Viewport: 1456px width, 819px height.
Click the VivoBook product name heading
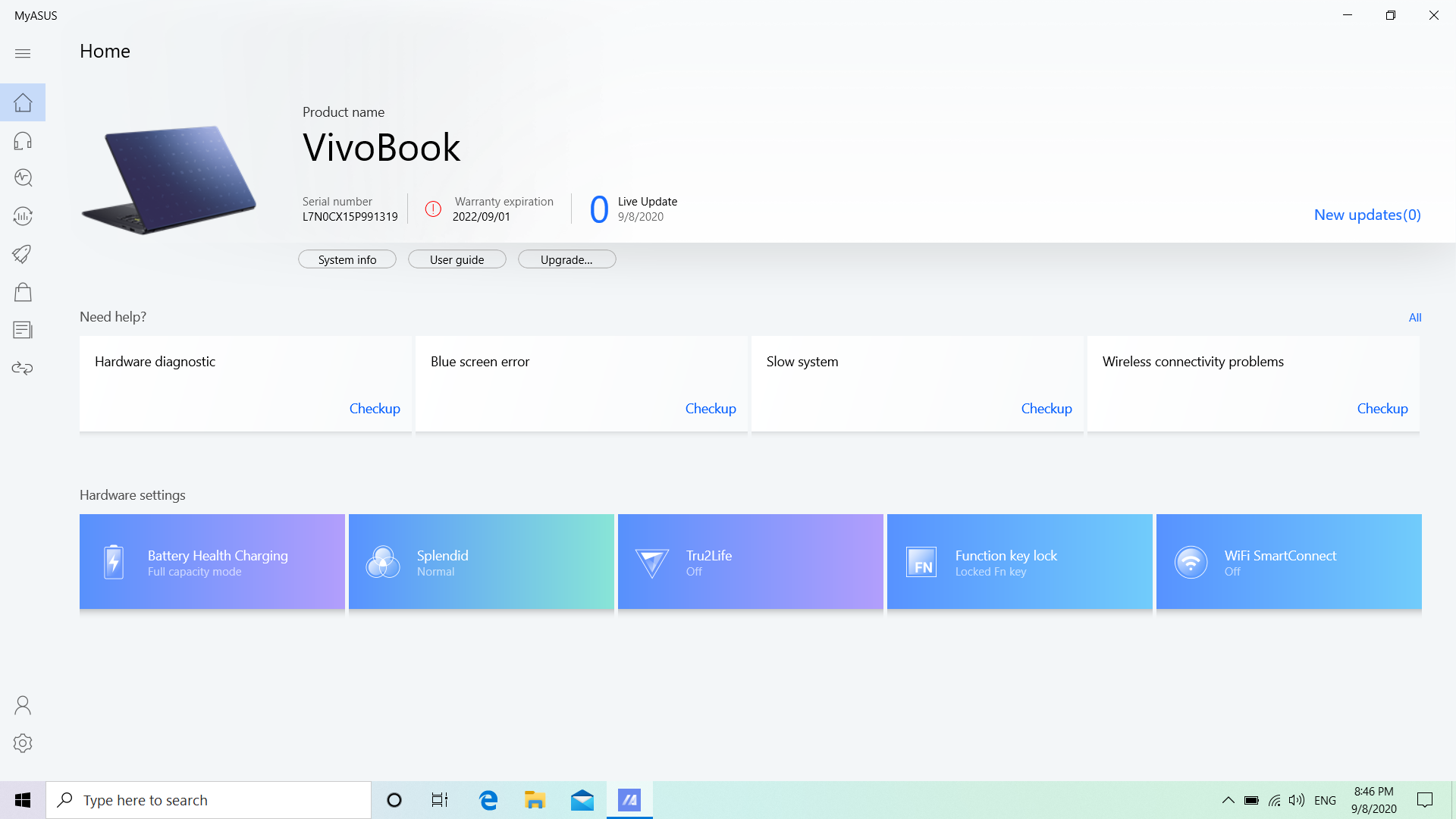[381, 147]
